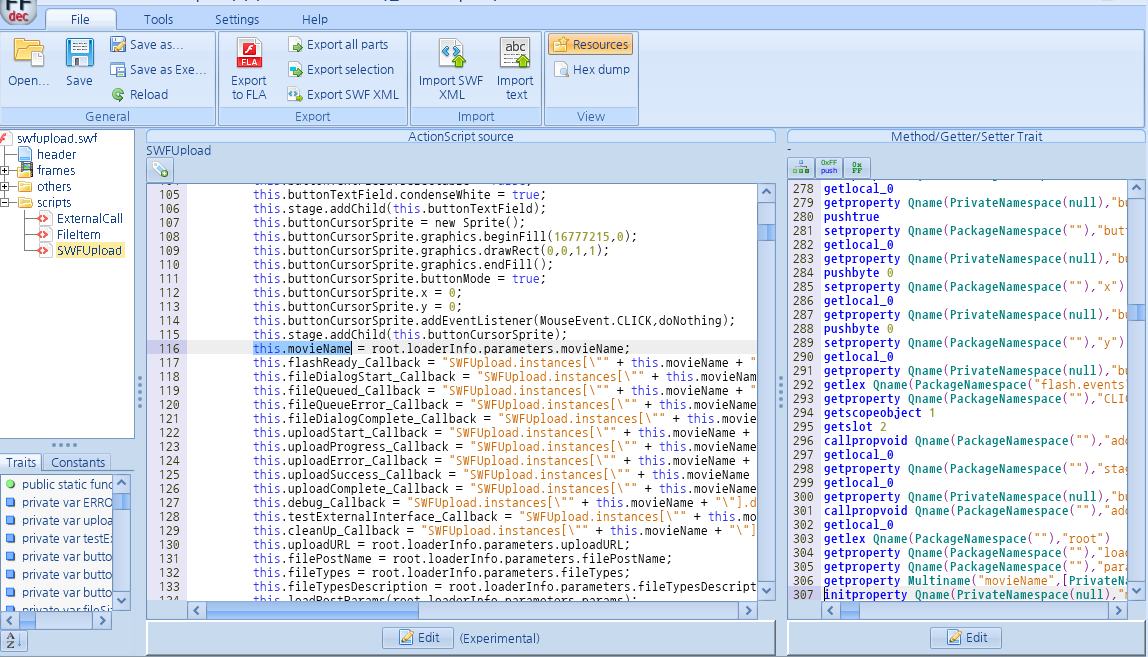Screen dimensions: 1148x657
Task: Expand the frames folder node
Action: pyautogui.click(x=4, y=171)
